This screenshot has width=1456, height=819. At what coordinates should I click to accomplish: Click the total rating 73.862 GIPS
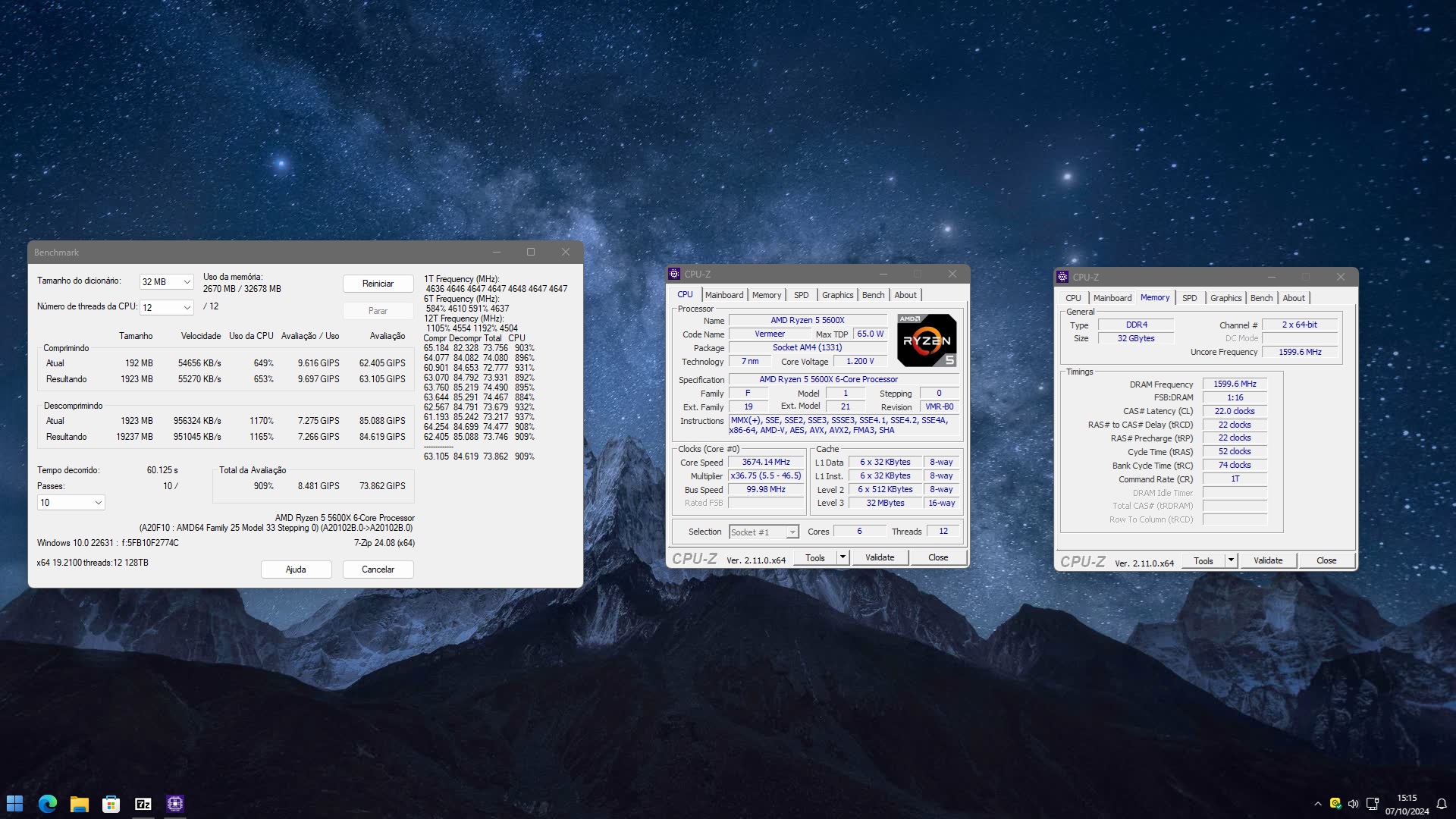(x=382, y=486)
